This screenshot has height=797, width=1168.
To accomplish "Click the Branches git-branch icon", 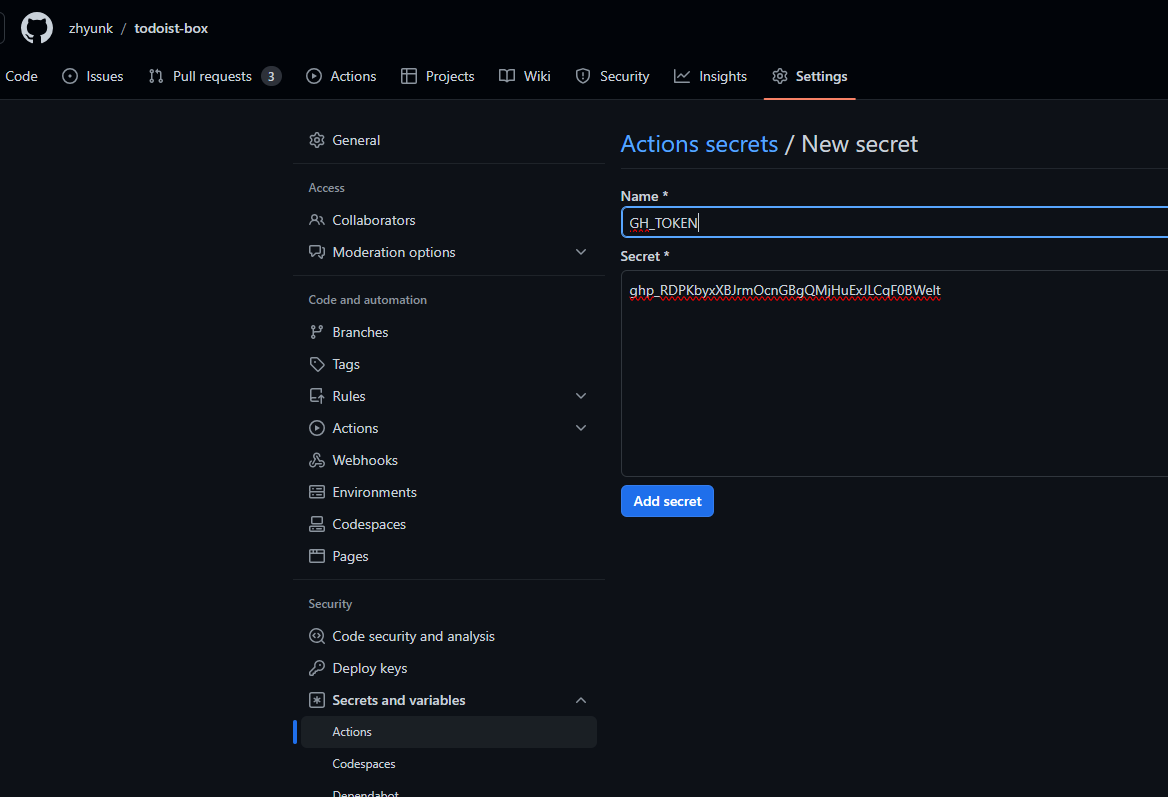I will 317,331.
